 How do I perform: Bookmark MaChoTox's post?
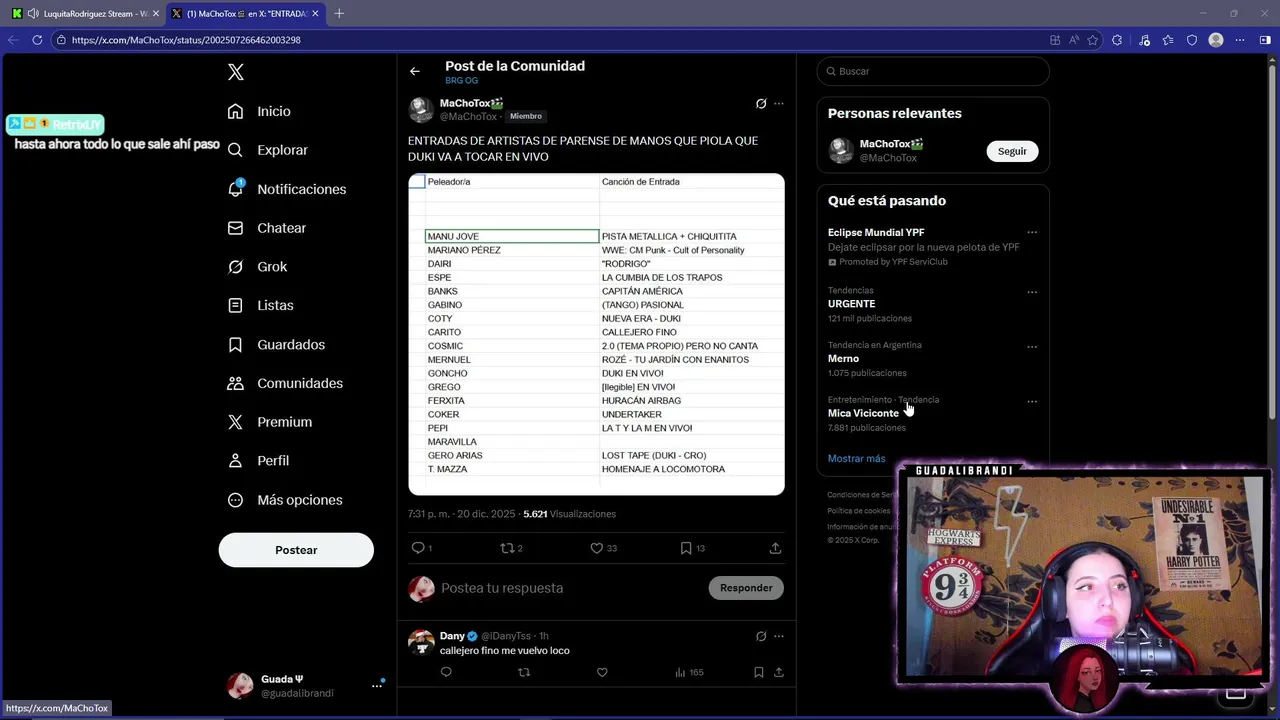686,548
